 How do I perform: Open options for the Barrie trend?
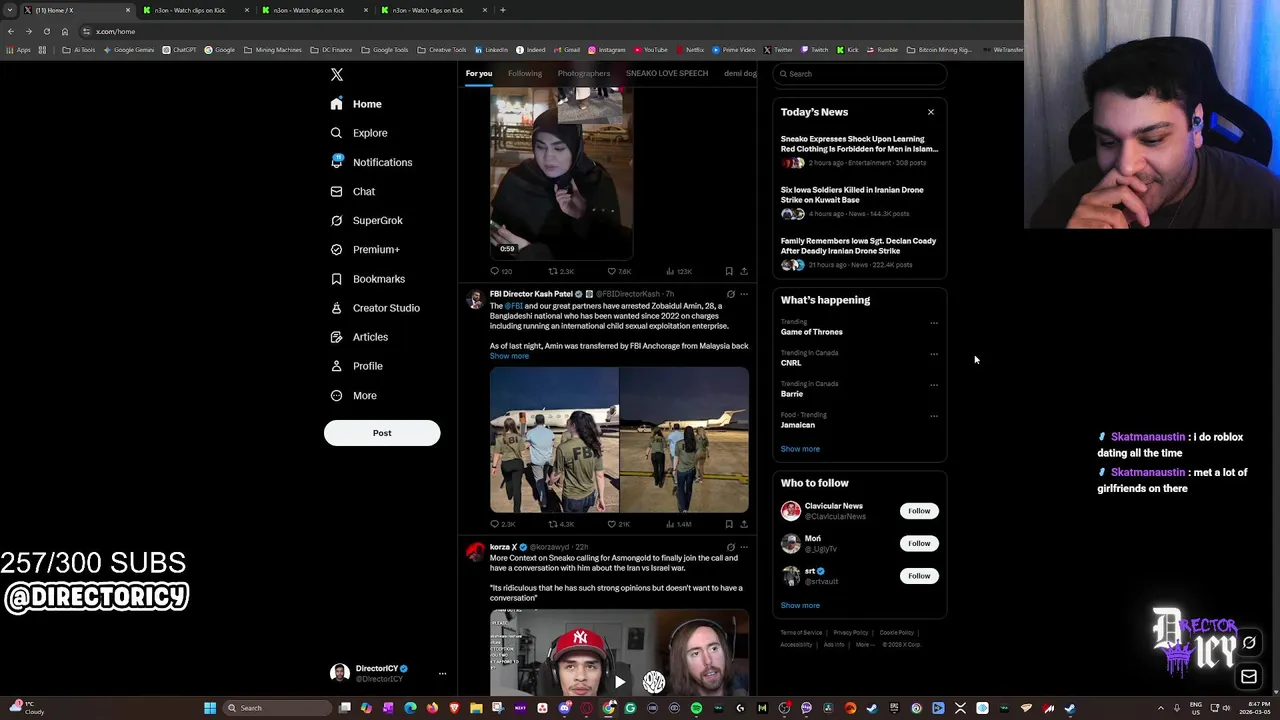(934, 385)
